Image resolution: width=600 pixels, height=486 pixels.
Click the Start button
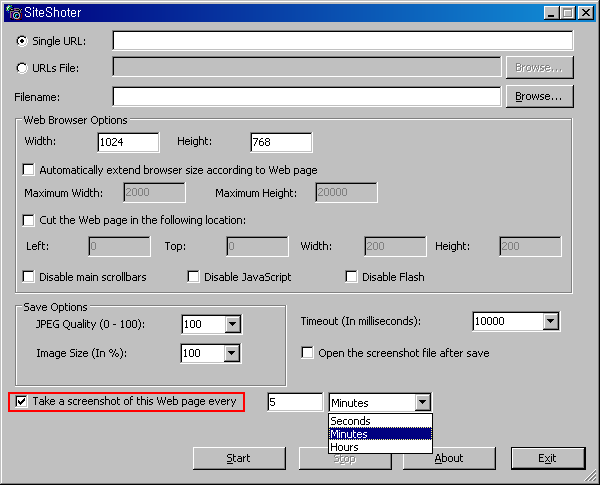tap(239, 458)
